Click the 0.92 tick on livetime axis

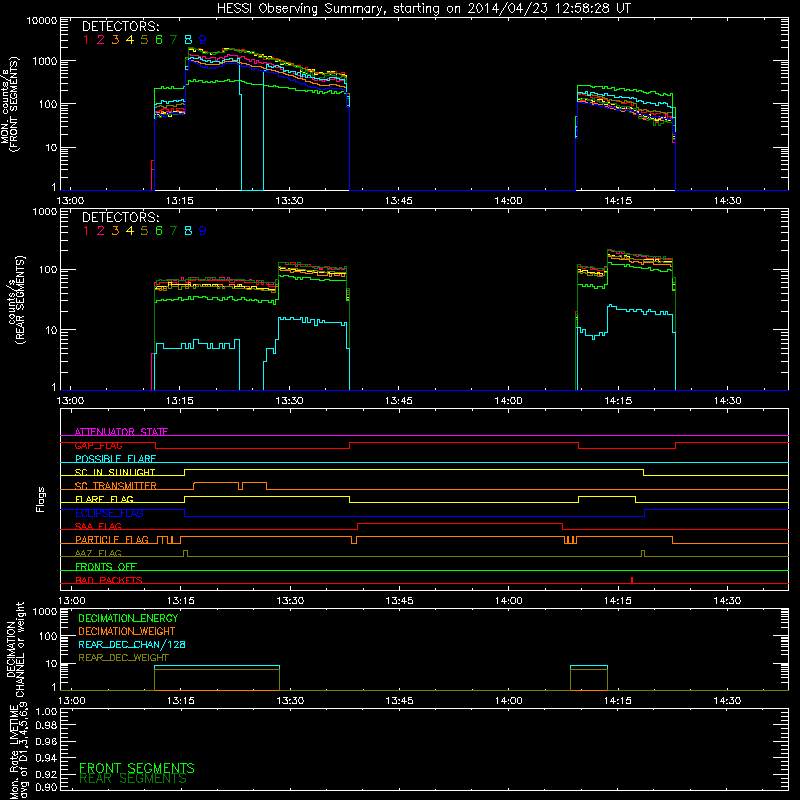[x=46, y=773]
